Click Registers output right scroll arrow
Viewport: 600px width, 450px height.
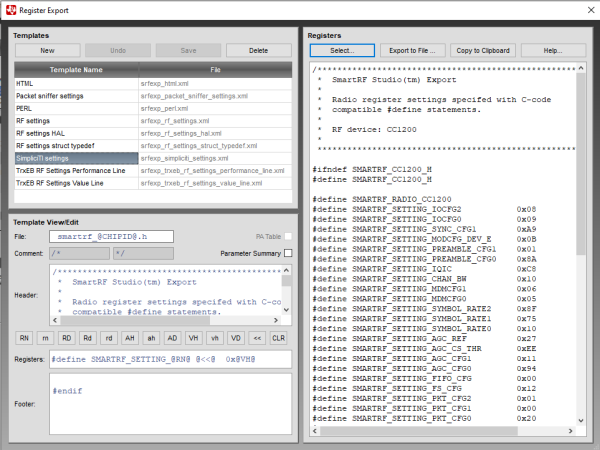(571, 431)
